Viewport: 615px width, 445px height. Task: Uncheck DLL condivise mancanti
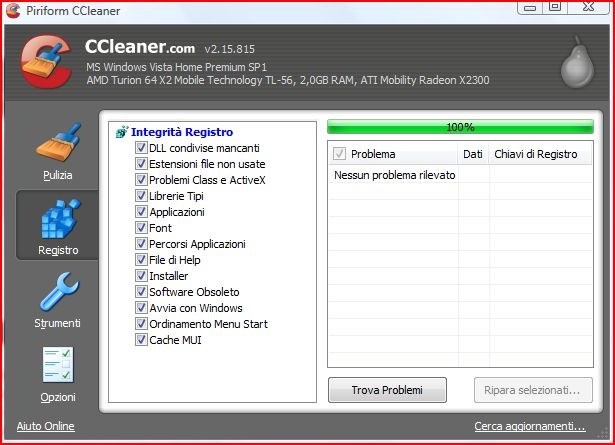[x=141, y=147]
